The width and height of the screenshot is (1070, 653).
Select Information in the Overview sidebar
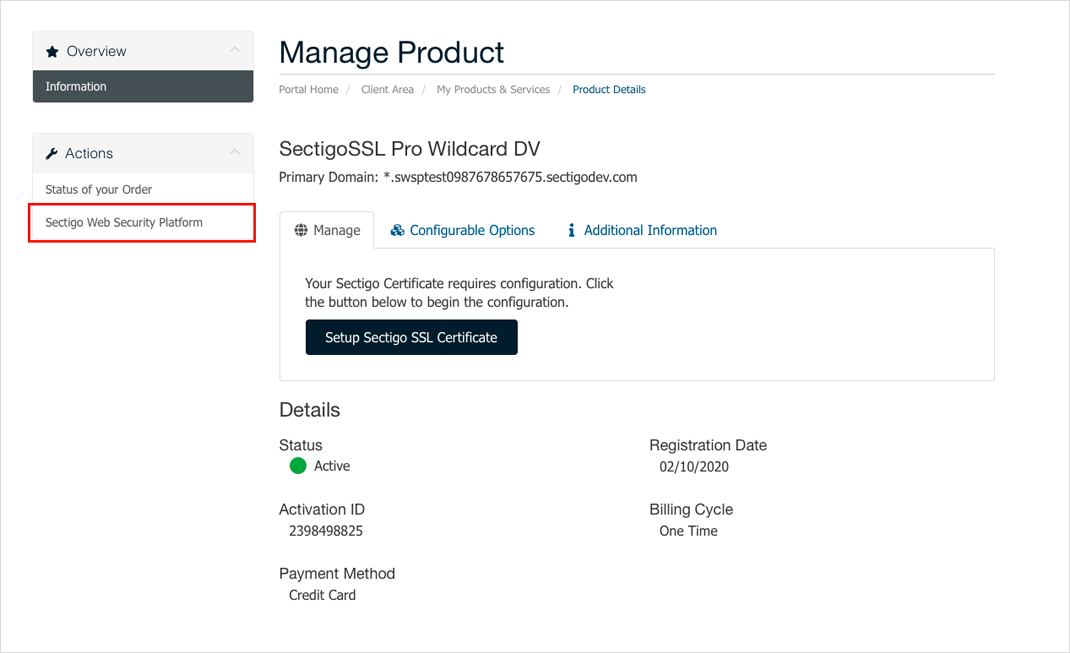tap(76, 86)
